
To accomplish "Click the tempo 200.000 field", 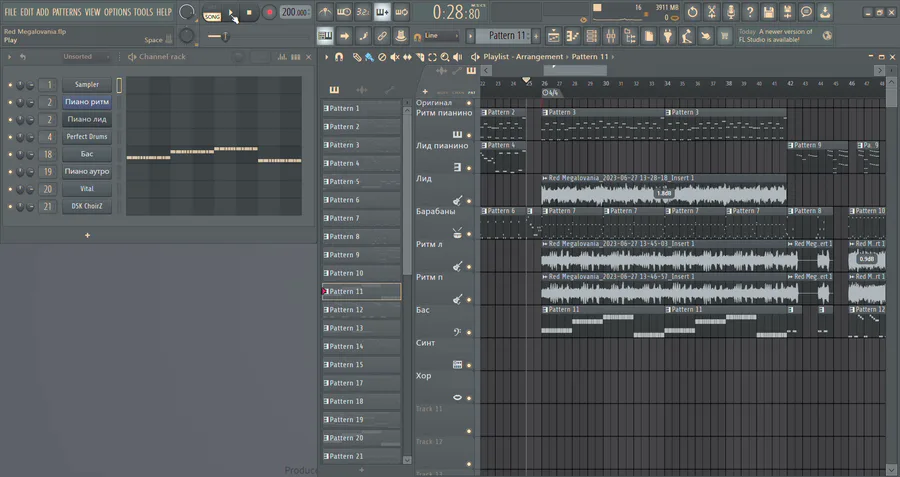I will click(295, 12).
